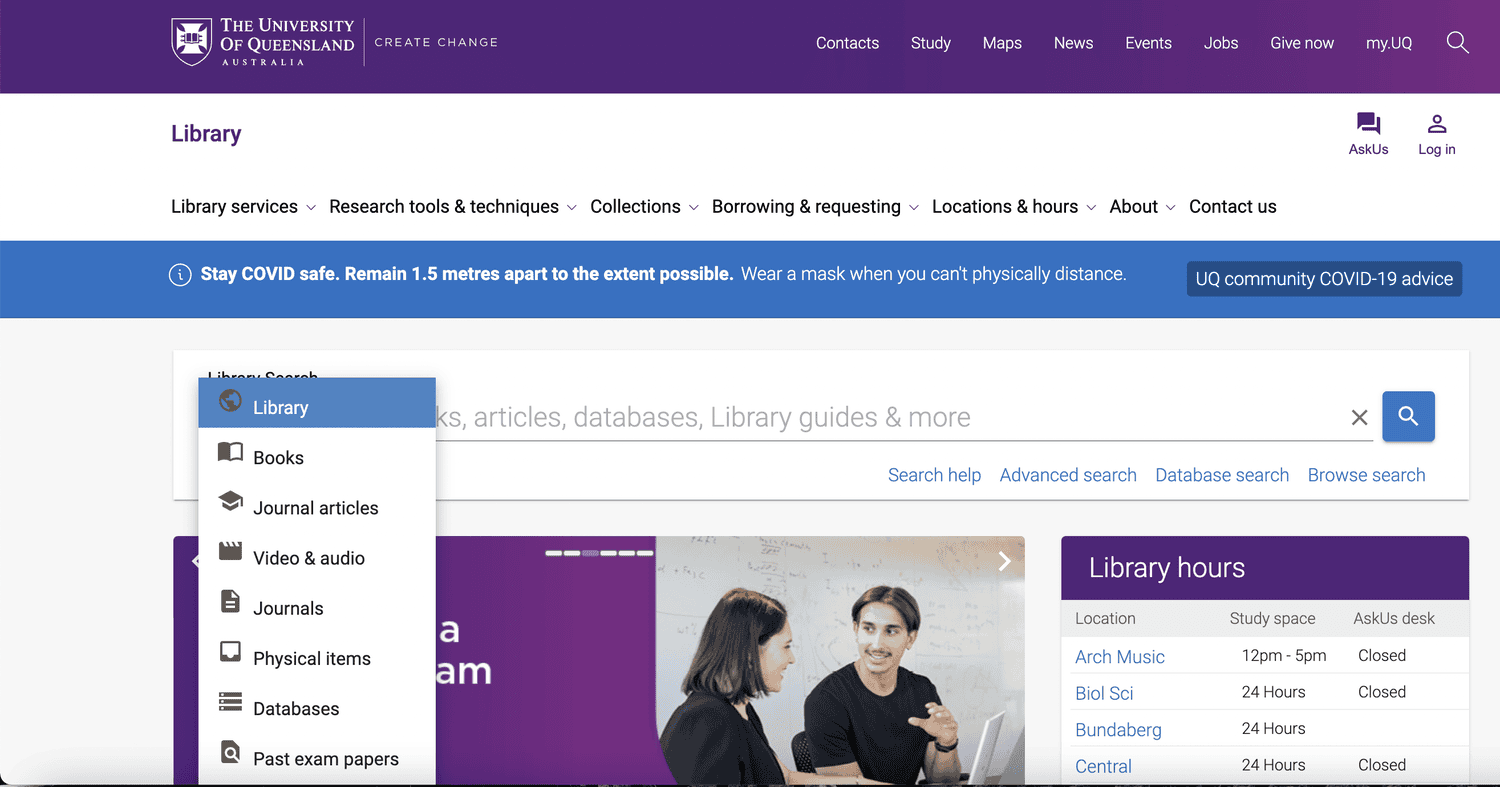This screenshot has height=787, width=1500.
Task: Open the Database search link
Action: (1222, 475)
